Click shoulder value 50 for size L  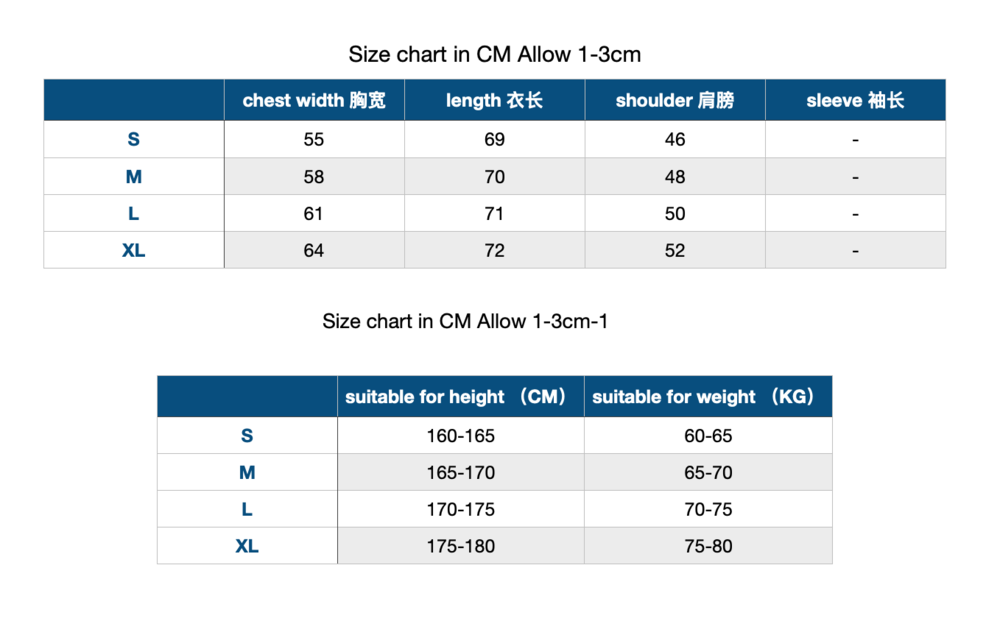point(675,214)
